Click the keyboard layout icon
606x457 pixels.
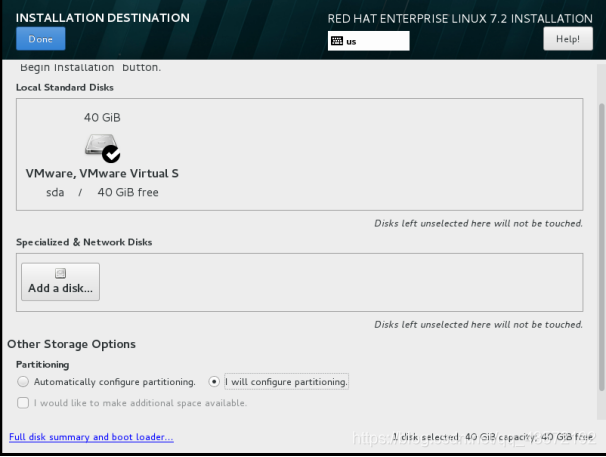click(337, 41)
